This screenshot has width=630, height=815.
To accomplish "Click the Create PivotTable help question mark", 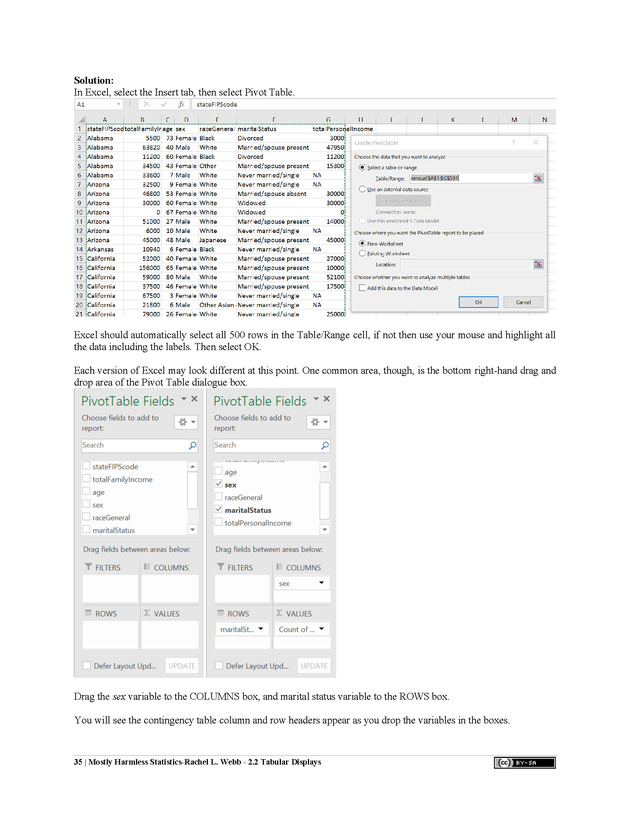I will 513,142.
